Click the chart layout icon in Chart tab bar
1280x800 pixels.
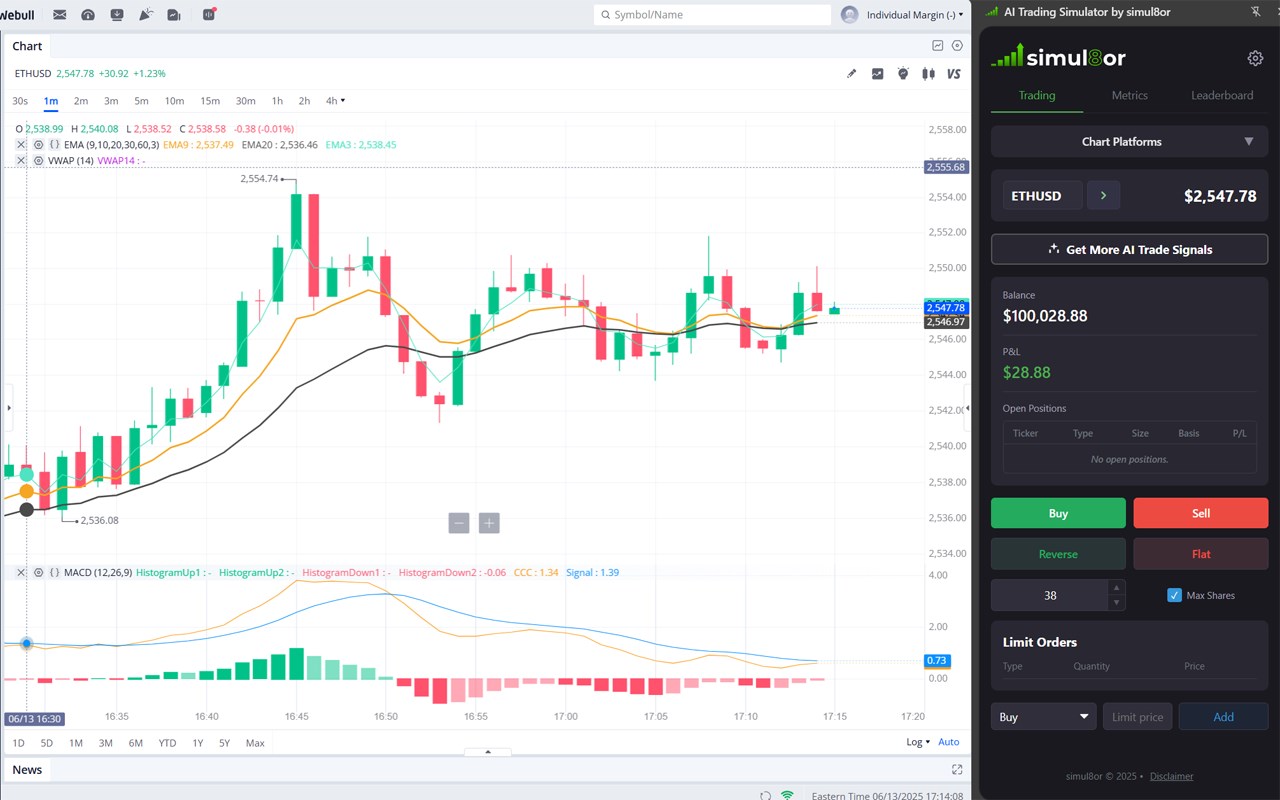[x=938, y=46]
